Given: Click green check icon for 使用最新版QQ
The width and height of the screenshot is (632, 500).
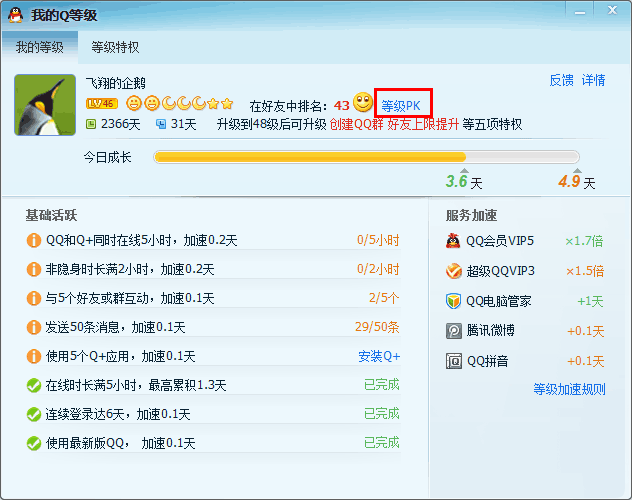Looking at the screenshot, I should point(34,443).
